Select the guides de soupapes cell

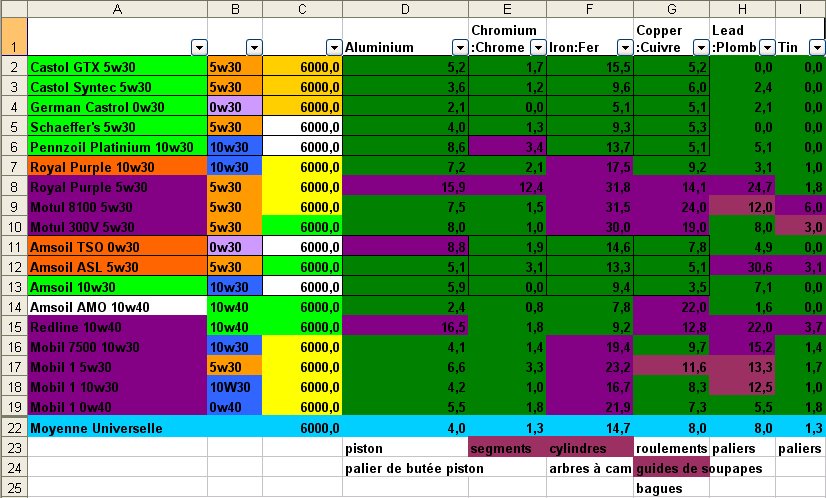pos(671,468)
